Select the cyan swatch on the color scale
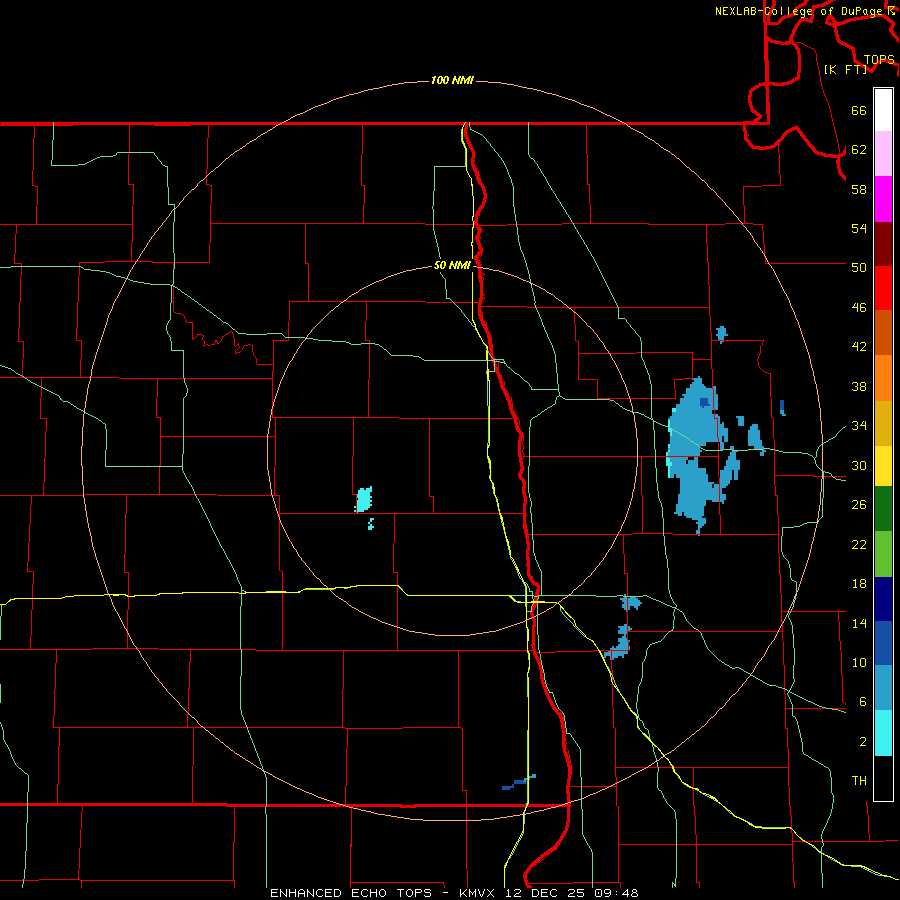The width and height of the screenshot is (900, 900). [x=883, y=733]
